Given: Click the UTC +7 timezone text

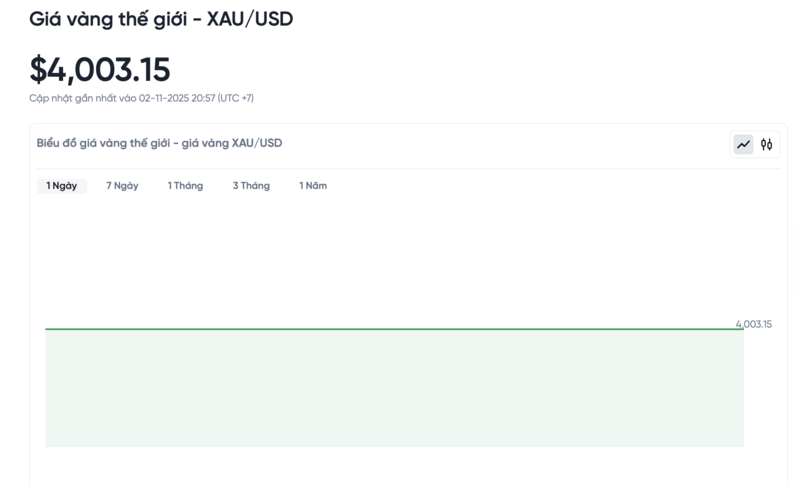Looking at the screenshot, I should [236, 98].
